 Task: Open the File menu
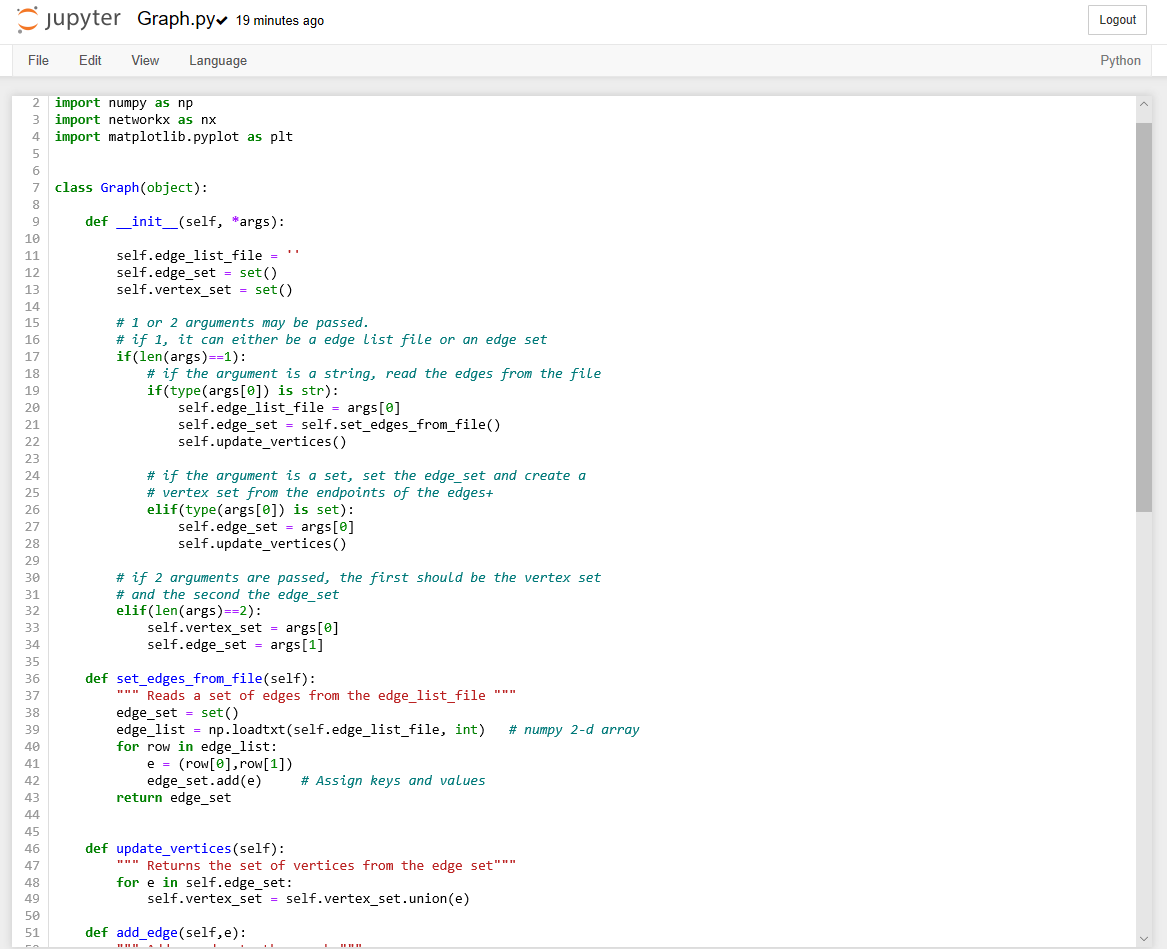(x=38, y=60)
